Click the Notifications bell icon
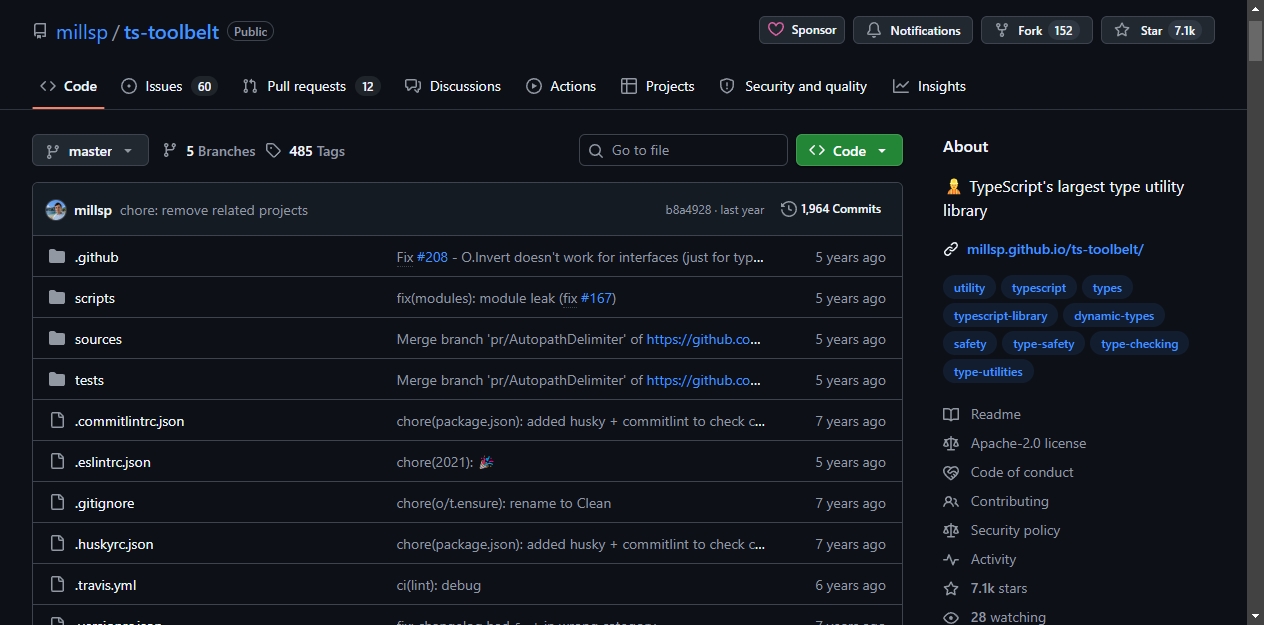The height and width of the screenshot is (625, 1264). click(874, 30)
